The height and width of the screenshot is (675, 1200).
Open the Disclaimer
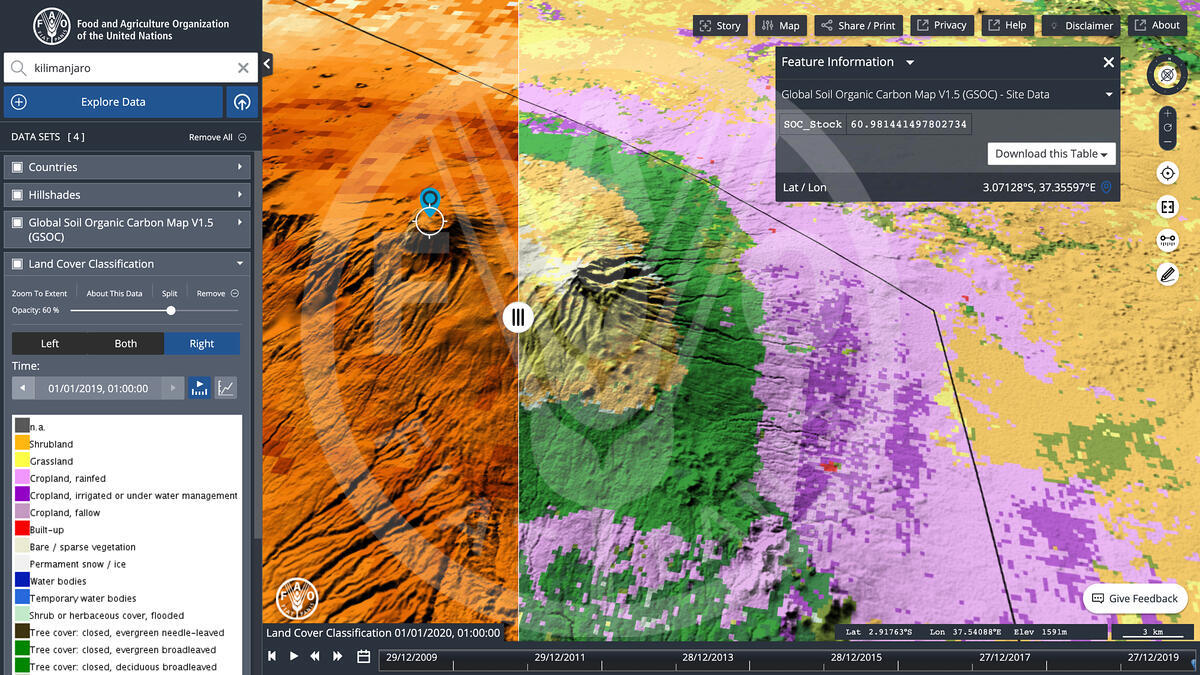pyautogui.click(x=1081, y=25)
